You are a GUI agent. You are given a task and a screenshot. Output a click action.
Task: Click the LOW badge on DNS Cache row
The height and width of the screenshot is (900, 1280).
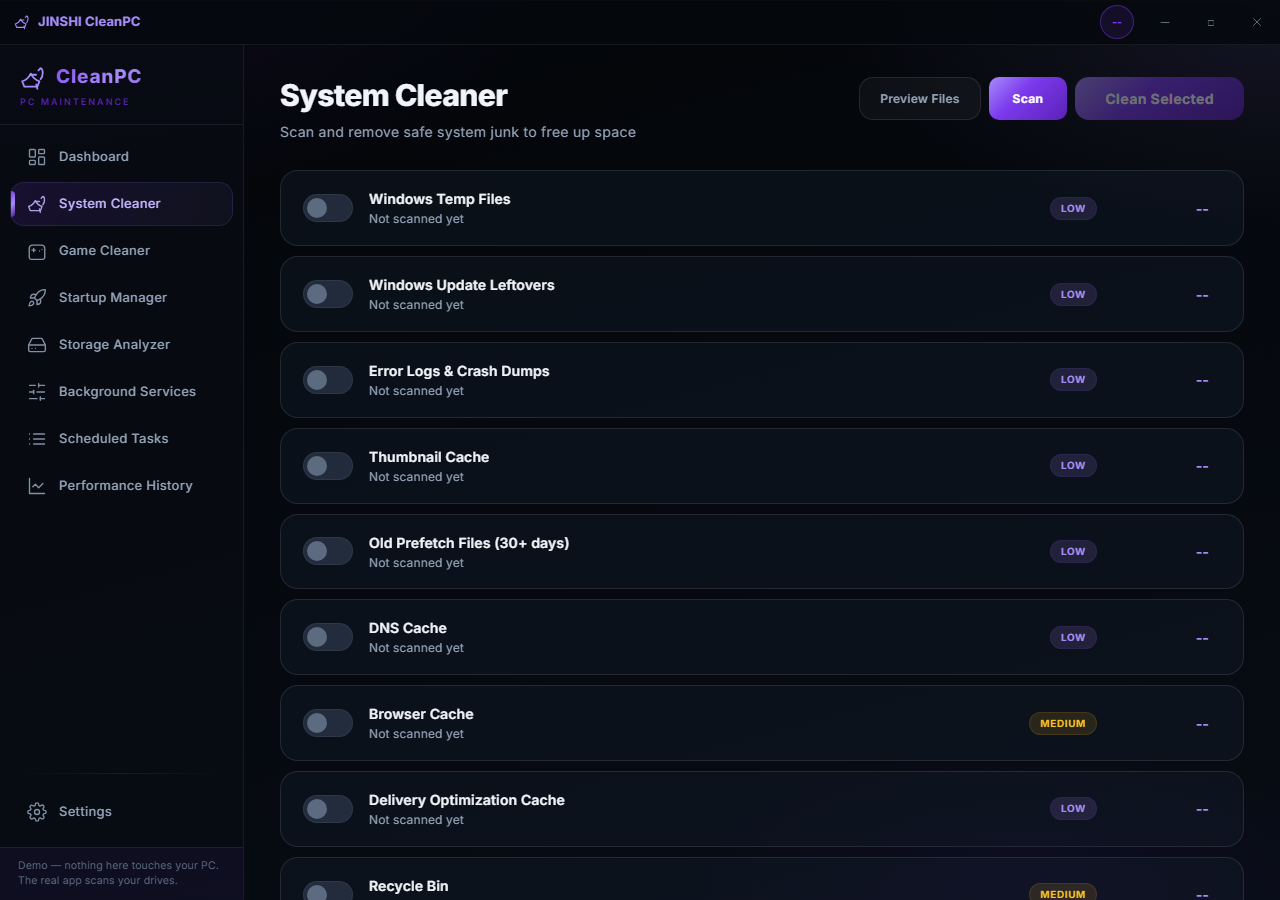[x=1073, y=637]
